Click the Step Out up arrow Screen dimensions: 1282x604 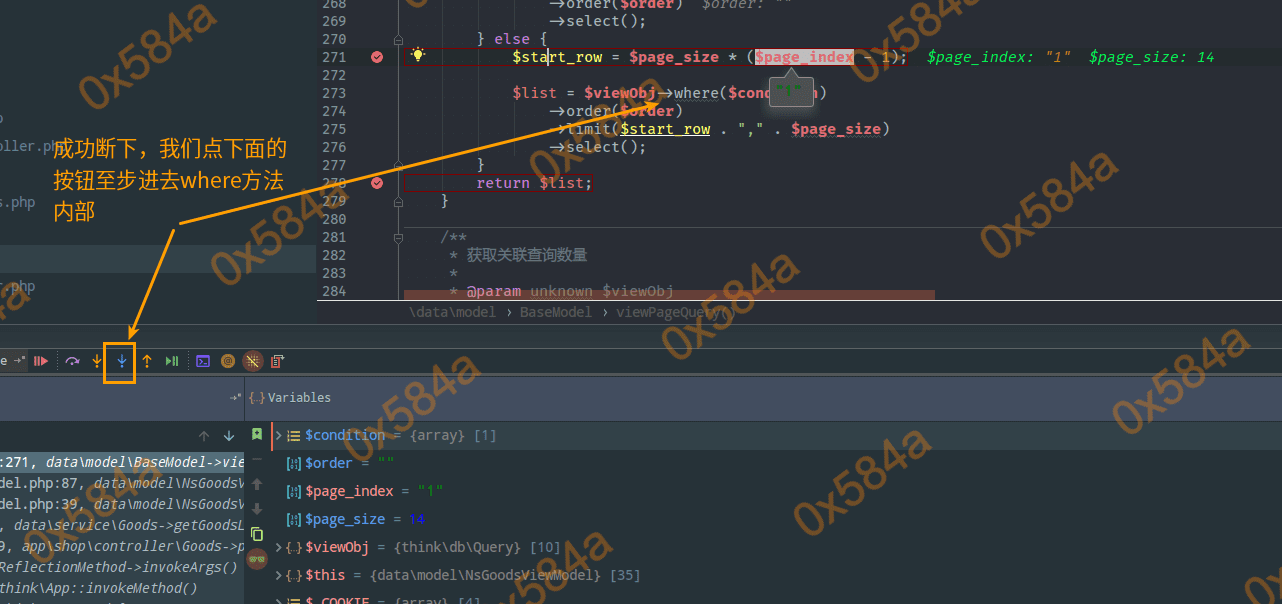(x=147, y=361)
